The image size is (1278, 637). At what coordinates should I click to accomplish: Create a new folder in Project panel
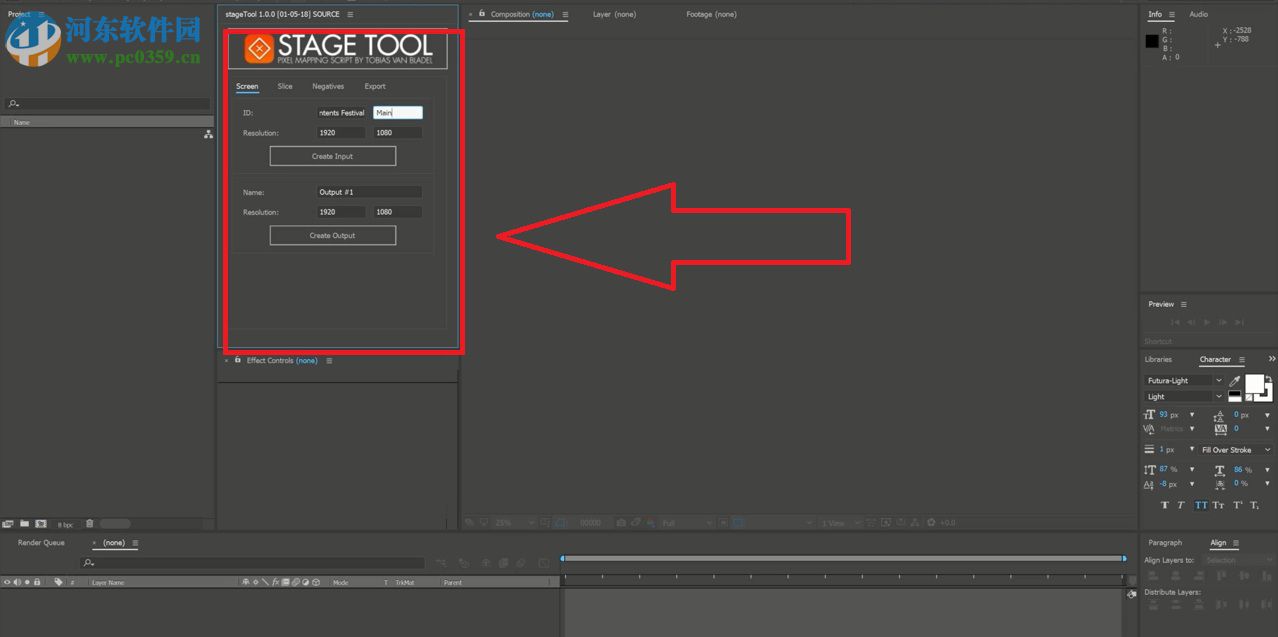24,523
